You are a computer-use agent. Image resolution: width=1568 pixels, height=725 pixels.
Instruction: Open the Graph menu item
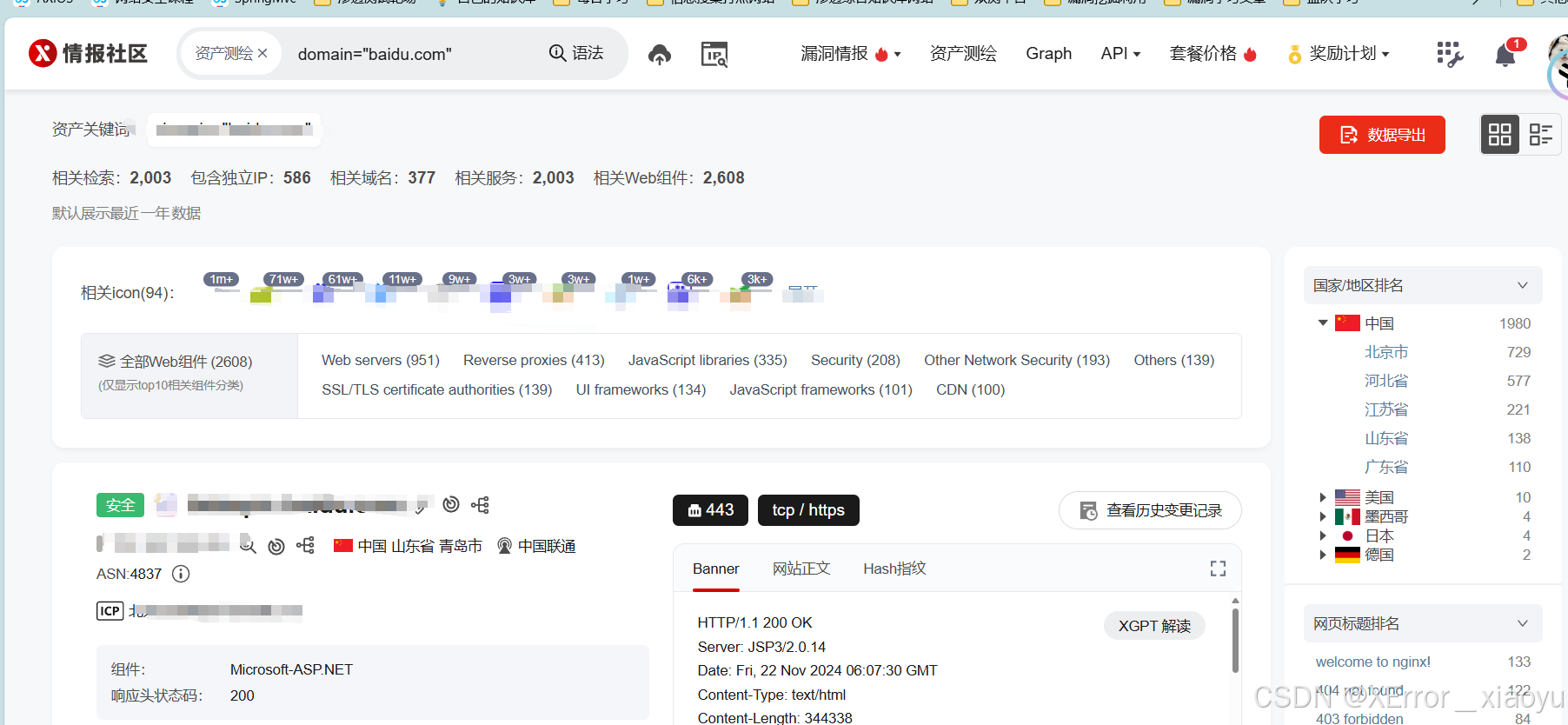(x=1048, y=54)
